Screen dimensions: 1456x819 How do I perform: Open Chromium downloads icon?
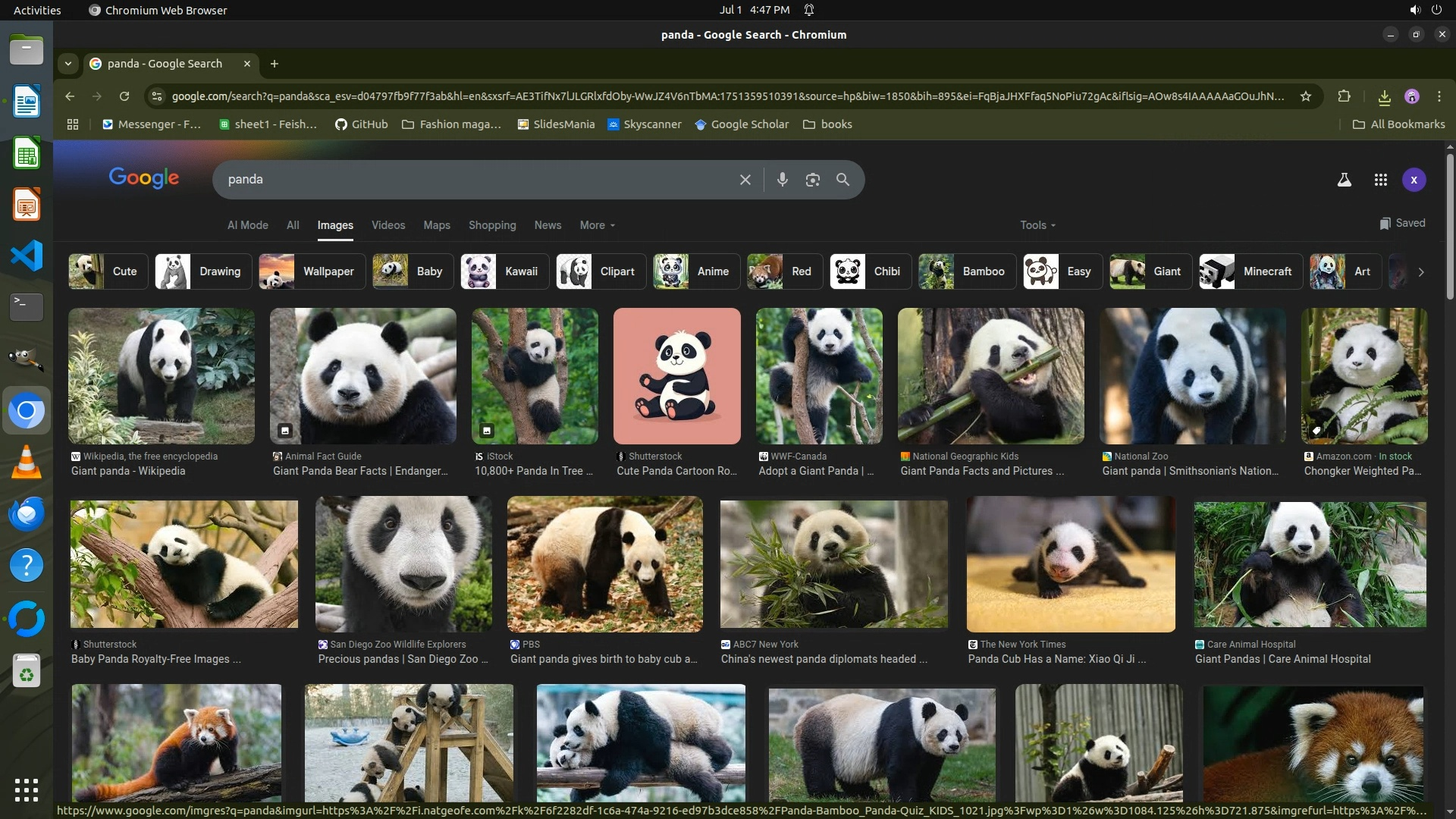point(1384,96)
